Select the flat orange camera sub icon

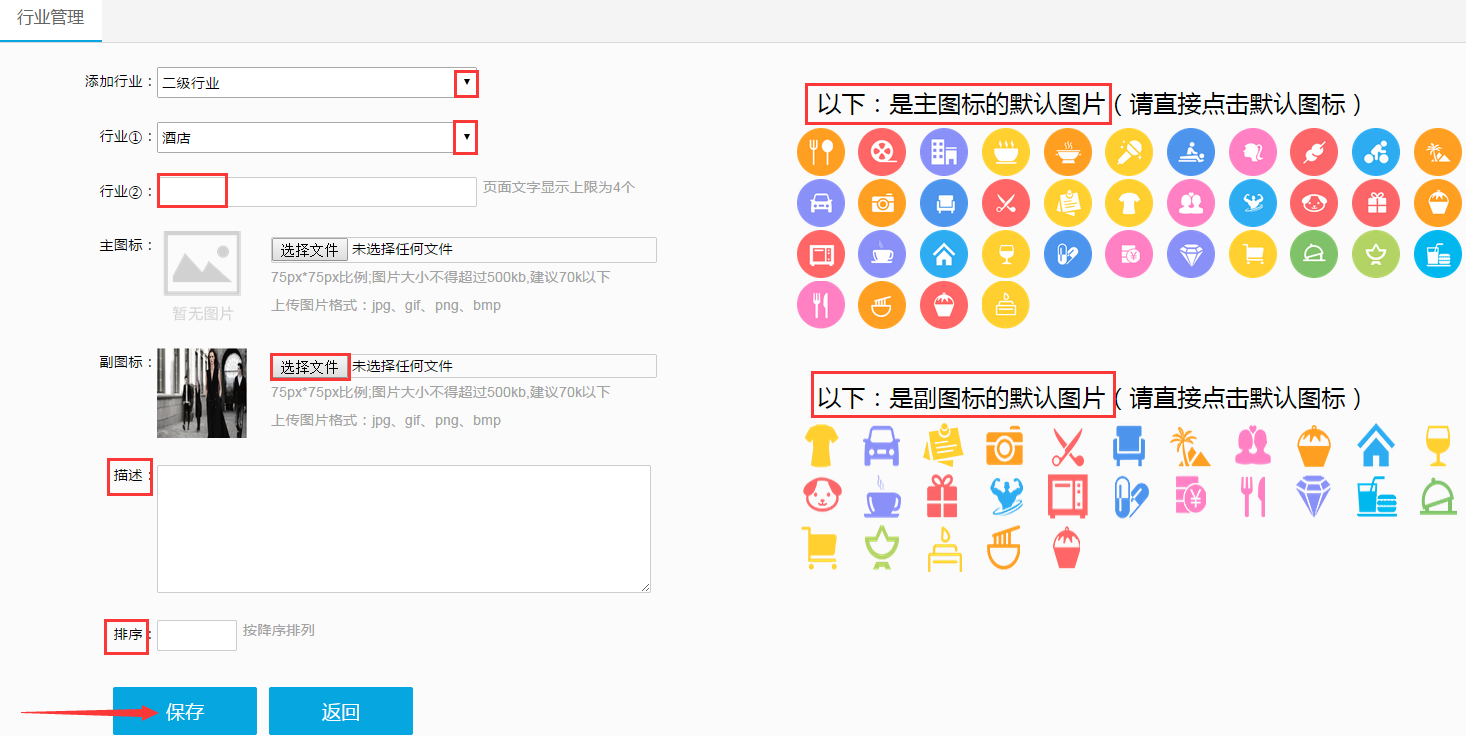[1005, 447]
